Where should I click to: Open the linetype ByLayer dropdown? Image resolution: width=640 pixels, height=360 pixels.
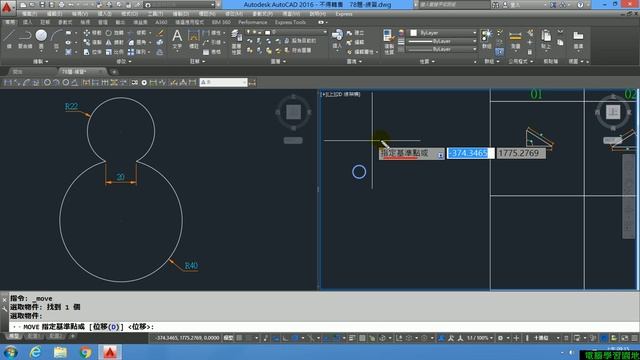click(474, 49)
